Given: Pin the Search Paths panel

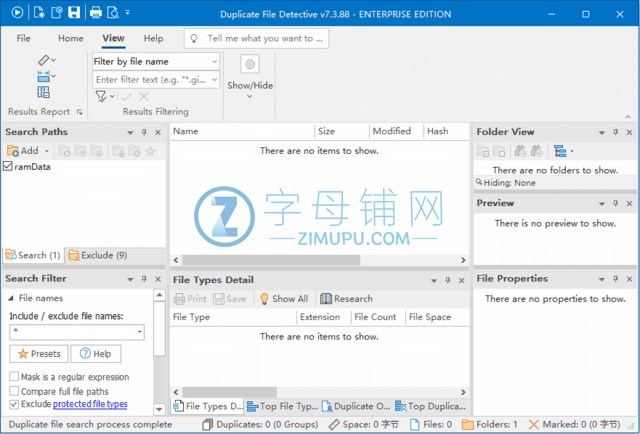Looking at the screenshot, I should pos(144,132).
